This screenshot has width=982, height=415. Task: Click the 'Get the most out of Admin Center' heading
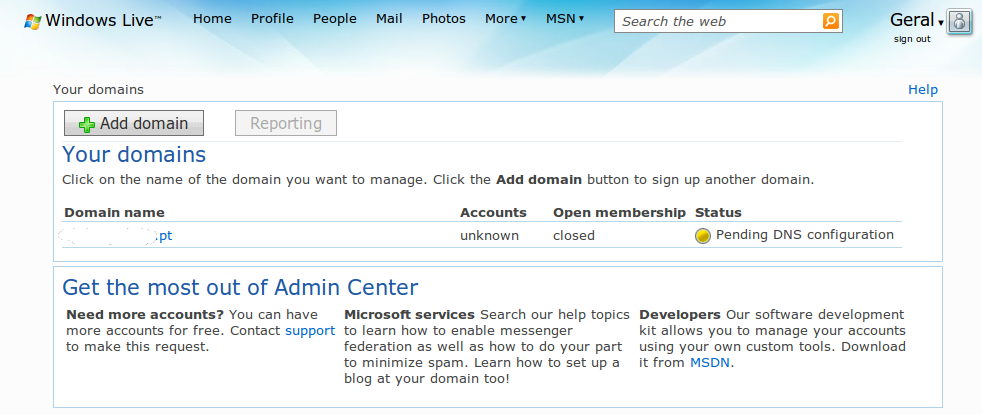tap(240, 287)
